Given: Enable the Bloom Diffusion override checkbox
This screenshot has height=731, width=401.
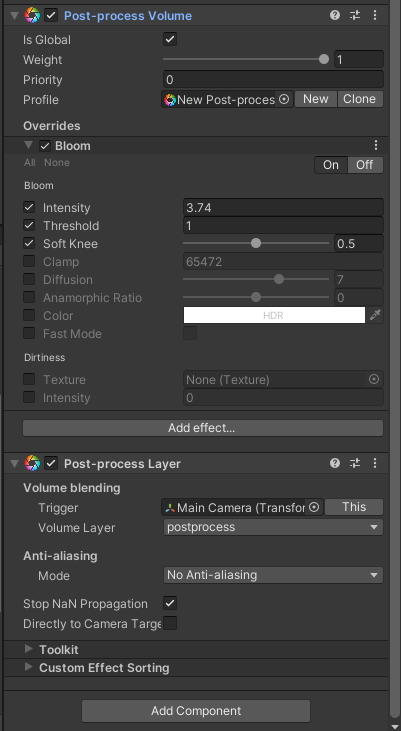Looking at the screenshot, I should click(x=29, y=279).
